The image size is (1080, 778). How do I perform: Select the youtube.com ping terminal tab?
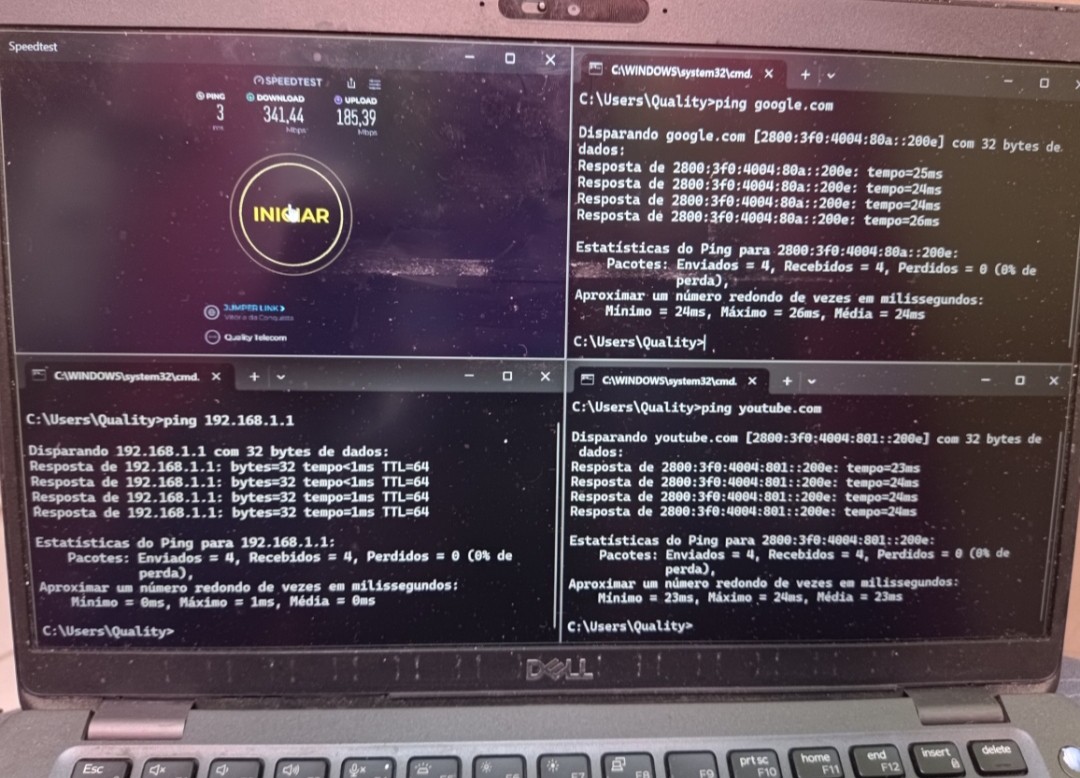click(x=660, y=381)
